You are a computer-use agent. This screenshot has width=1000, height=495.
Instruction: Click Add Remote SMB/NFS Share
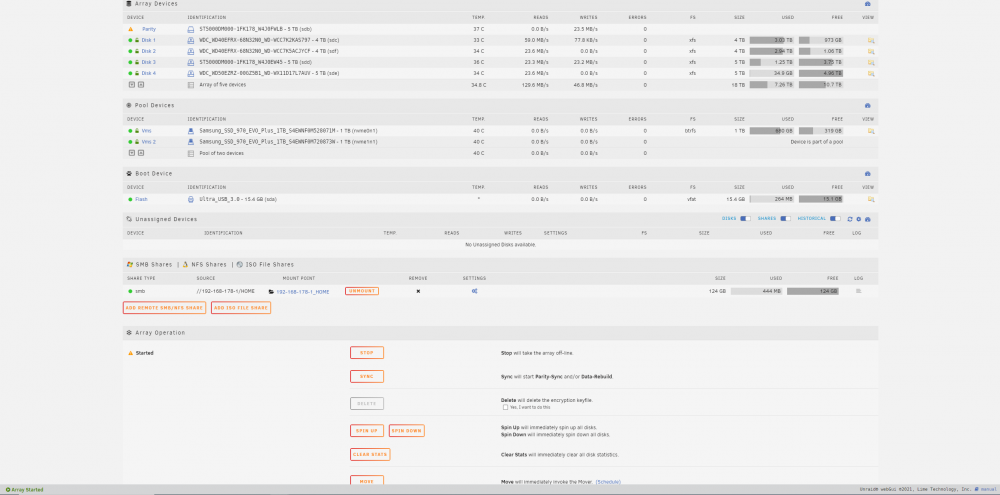[x=165, y=307]
